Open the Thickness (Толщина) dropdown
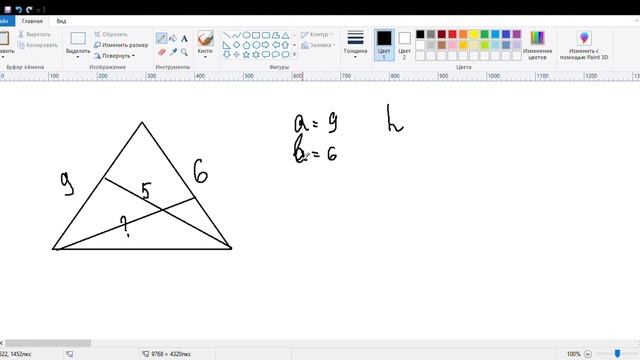Screen dimensions: 640x360 355,45
